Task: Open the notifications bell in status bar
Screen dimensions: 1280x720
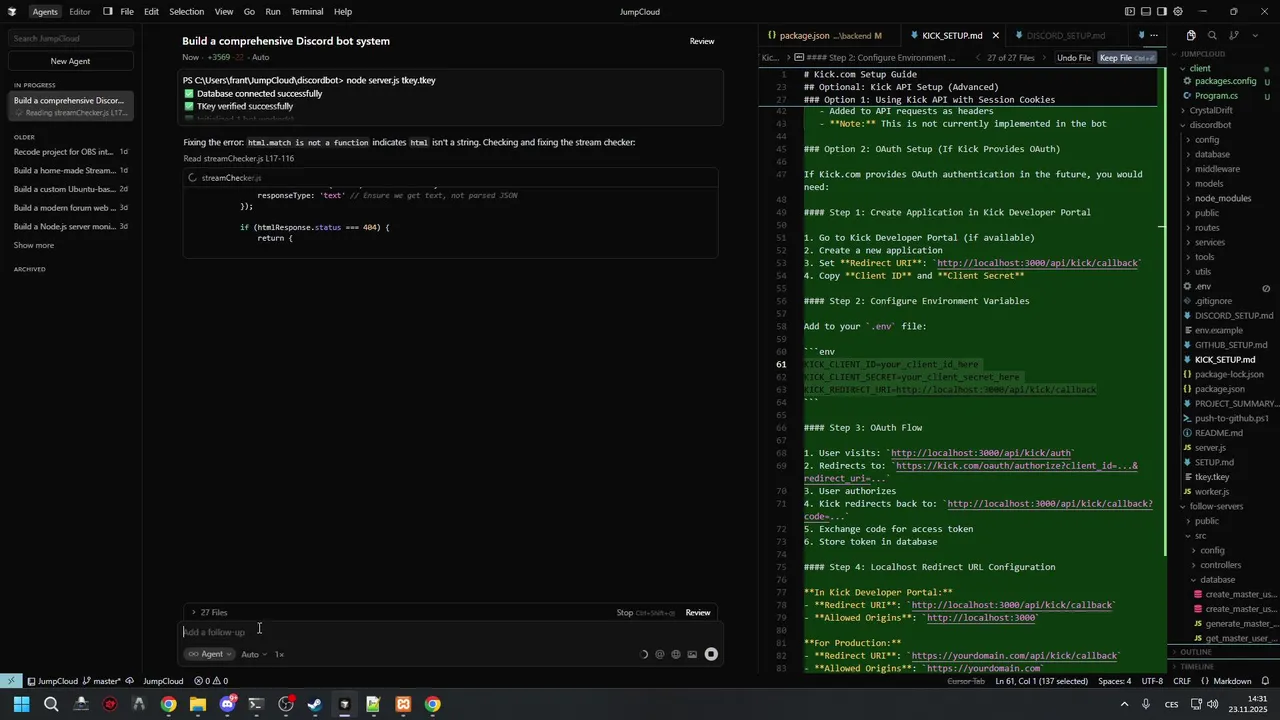Action: pos(1265,681)
